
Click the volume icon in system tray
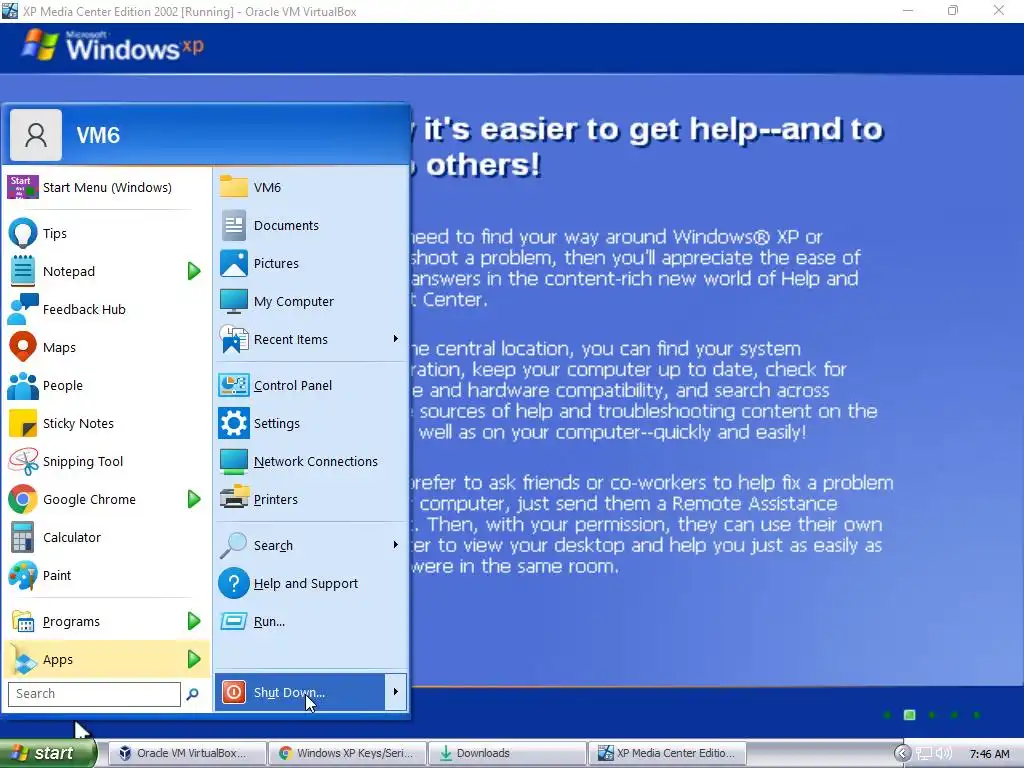coord(943,753)
